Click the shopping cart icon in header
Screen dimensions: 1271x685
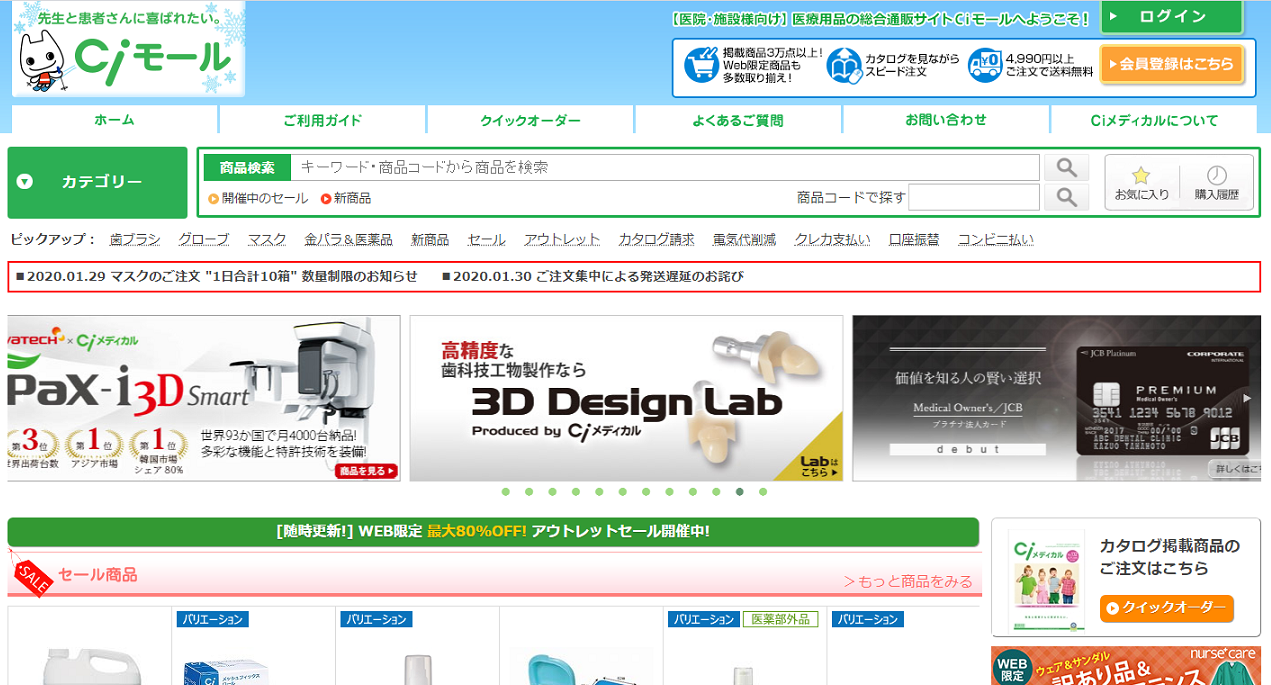pos(701,65)
